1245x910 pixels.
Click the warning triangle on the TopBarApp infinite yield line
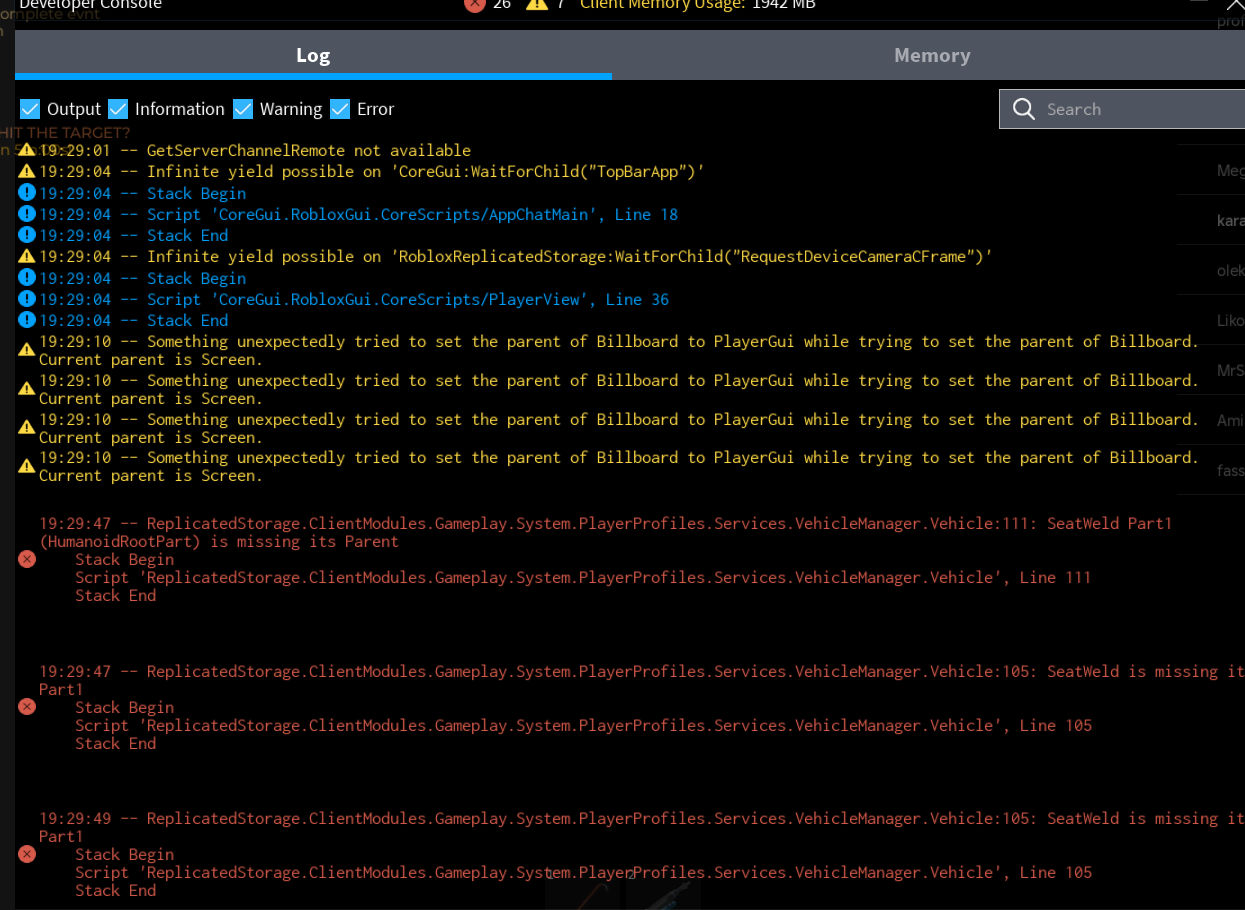point(27,171)
